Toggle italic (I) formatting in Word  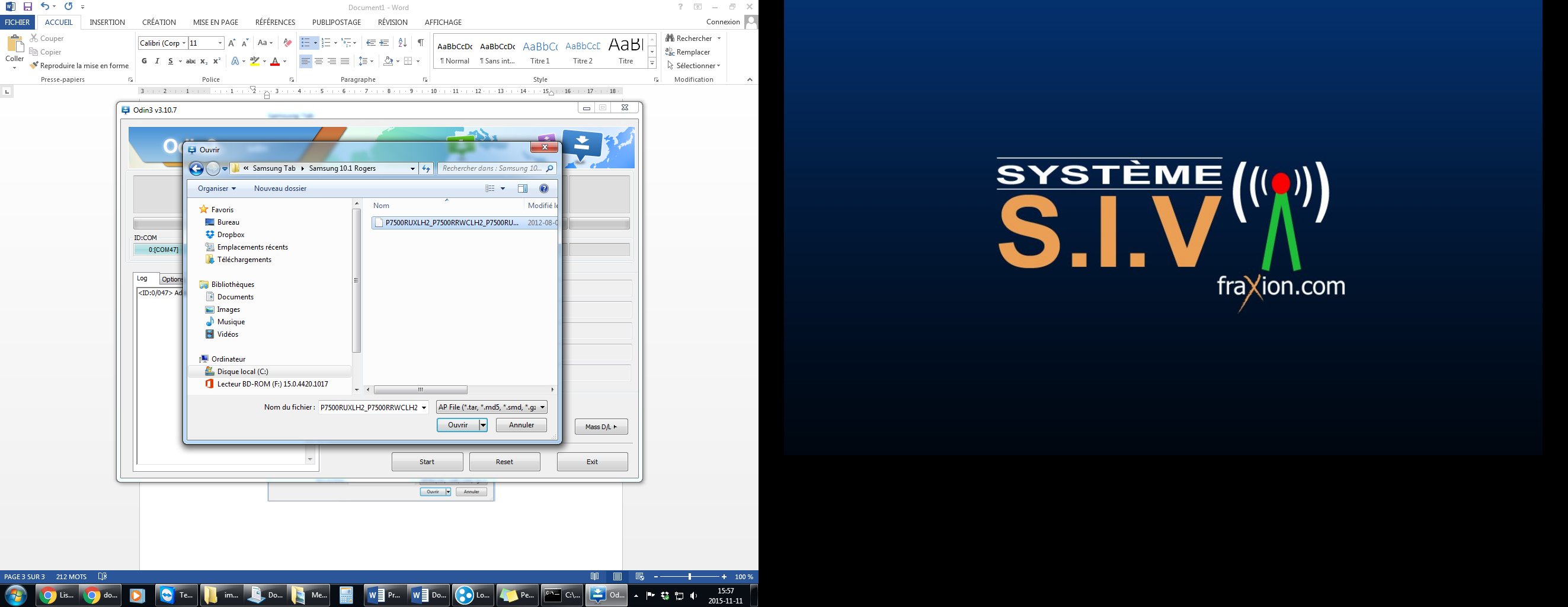(157, 61)
